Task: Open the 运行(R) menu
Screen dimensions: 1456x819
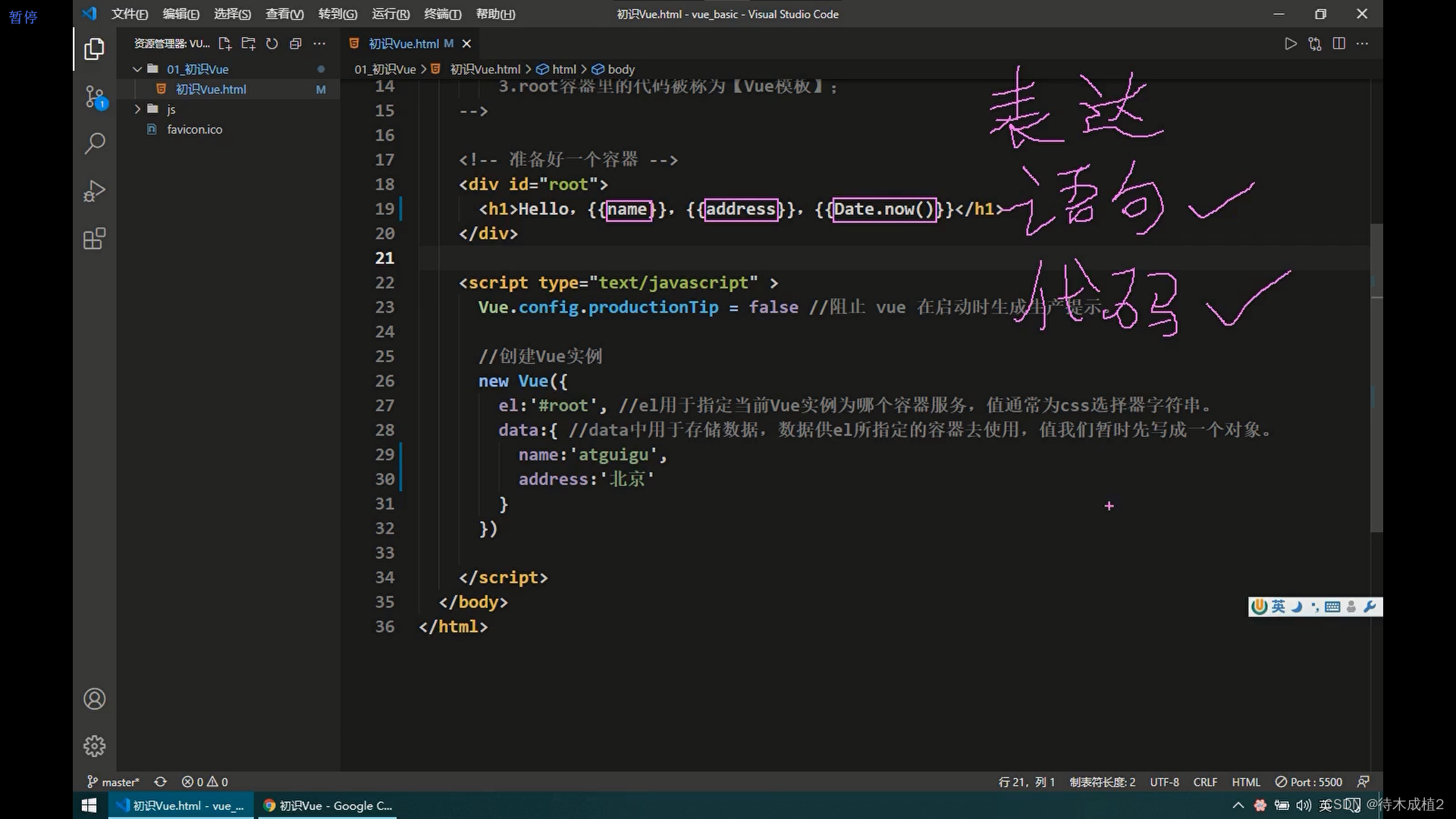Action: pos(391,14)
